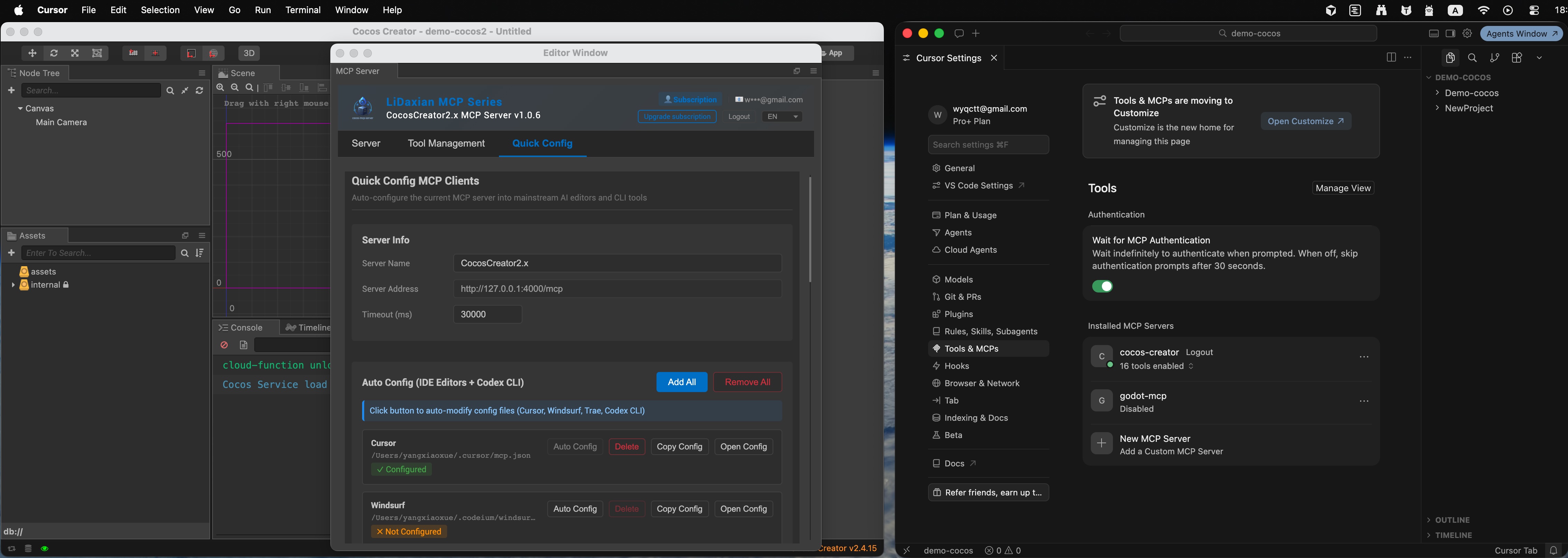Switch to the Tool Management tab
Image resolution: width=1568 pixels, height=558 pixels.
[446, 143]
